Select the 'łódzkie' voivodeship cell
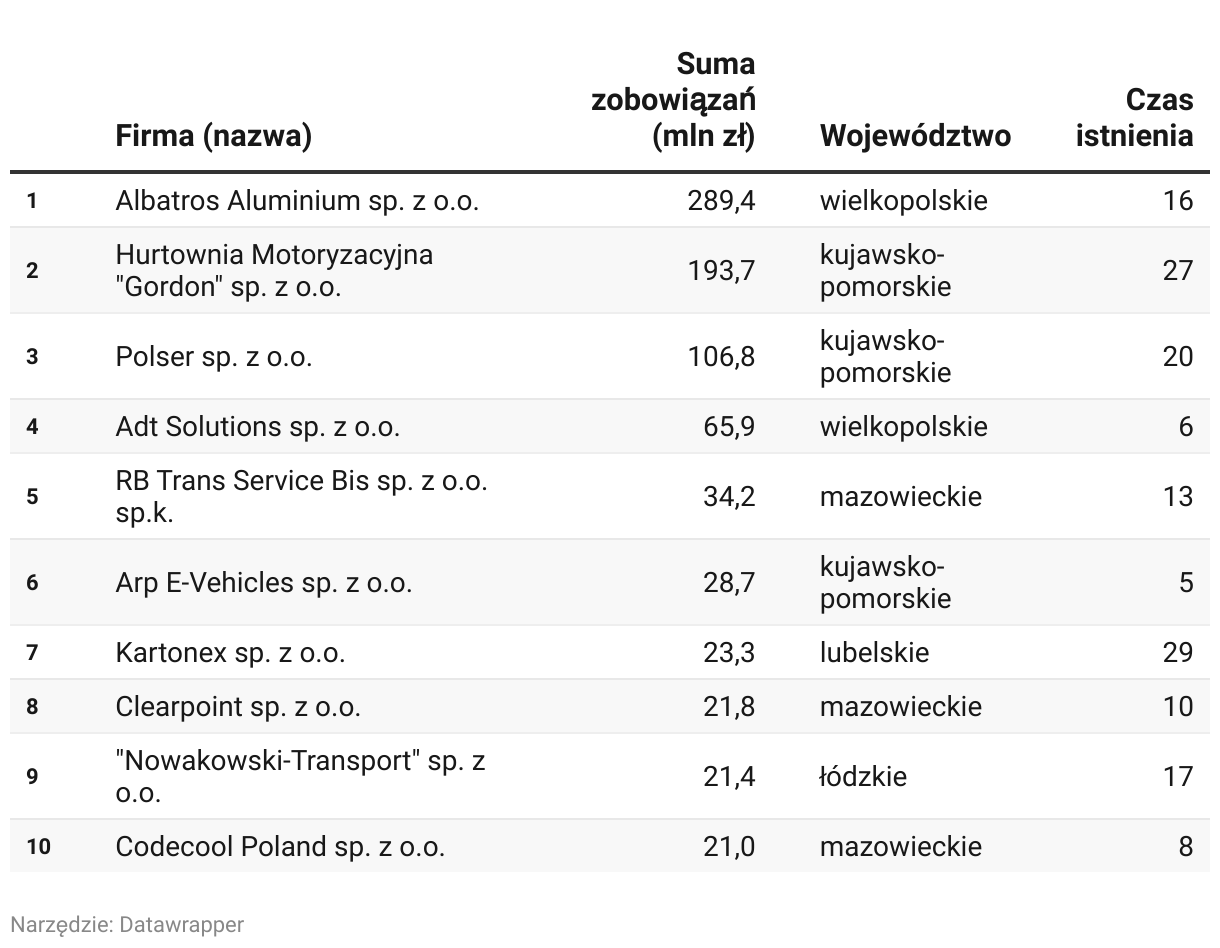The width and height of the screenshot is (1220, 948). point(863,776)
